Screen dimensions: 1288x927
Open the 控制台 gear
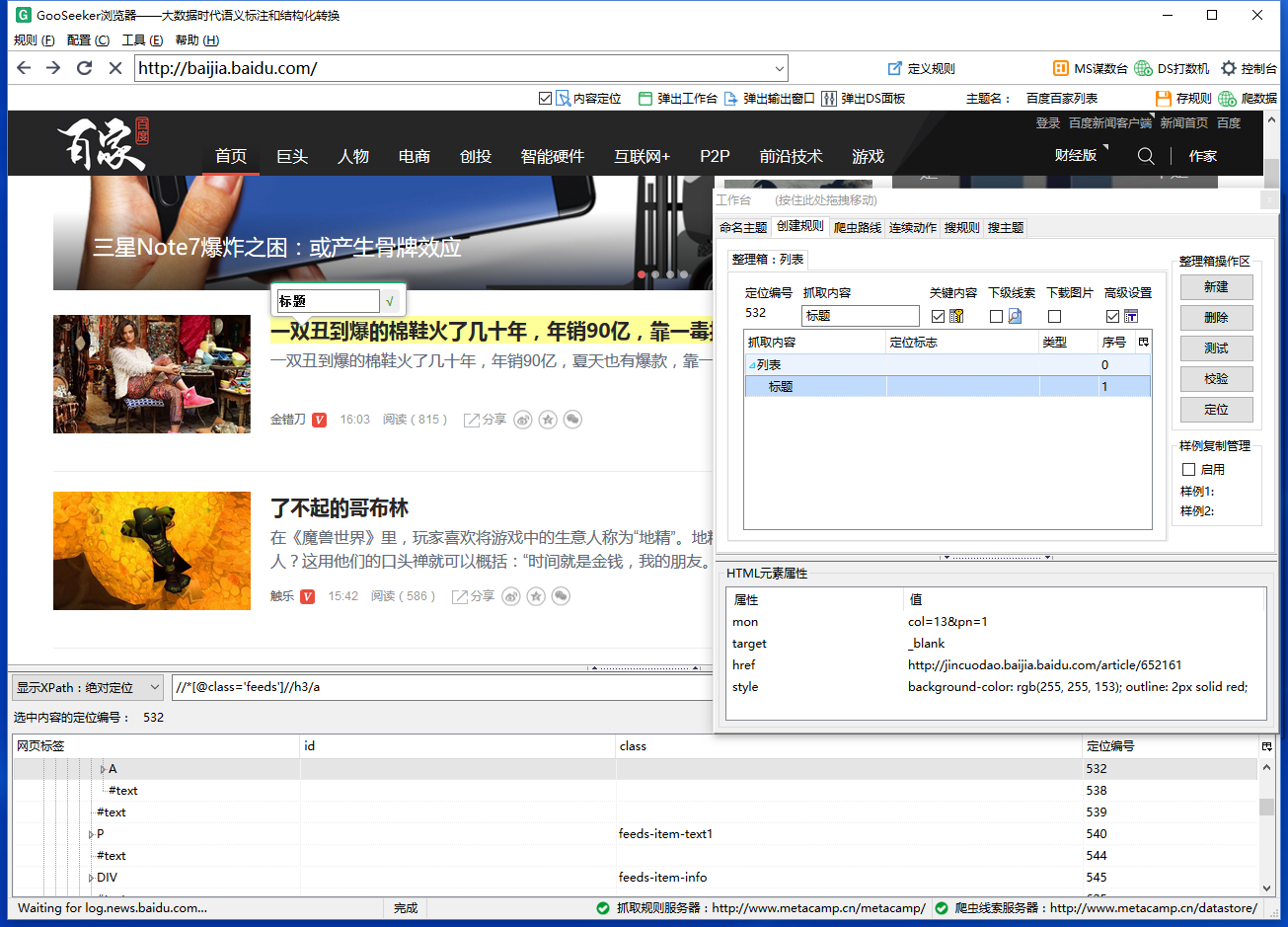1249,68
